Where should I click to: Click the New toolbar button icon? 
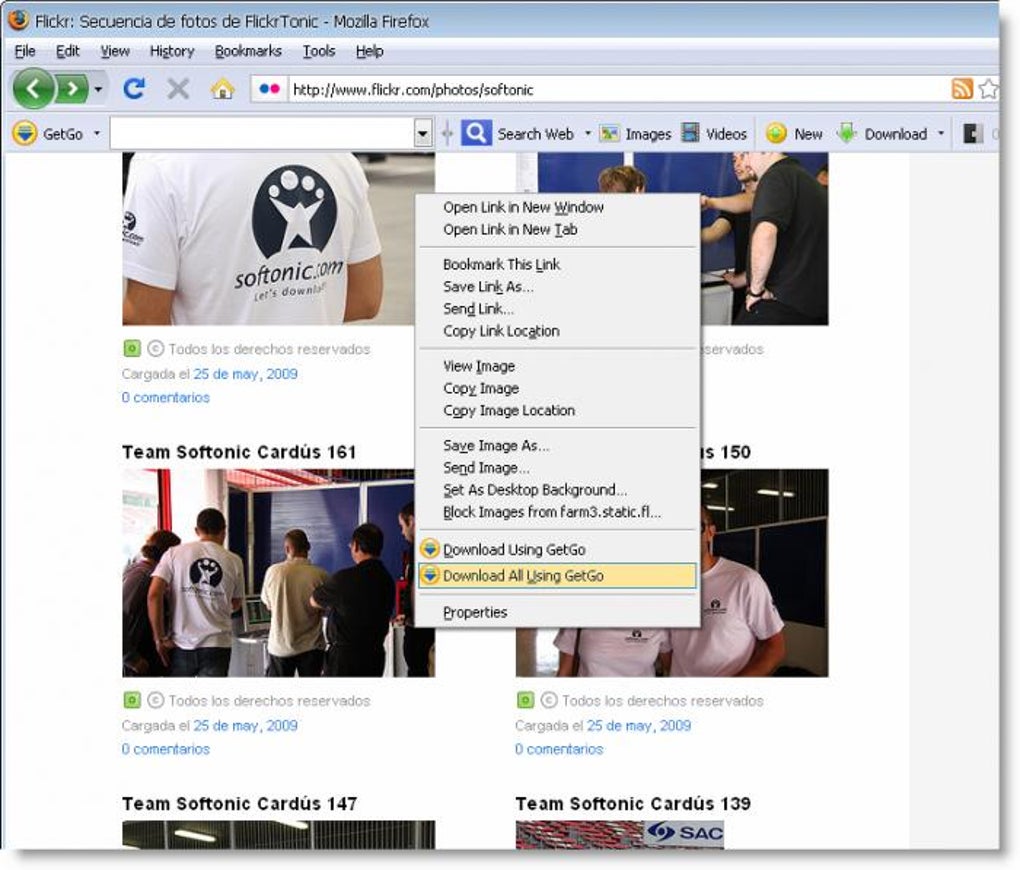(776, 133)
